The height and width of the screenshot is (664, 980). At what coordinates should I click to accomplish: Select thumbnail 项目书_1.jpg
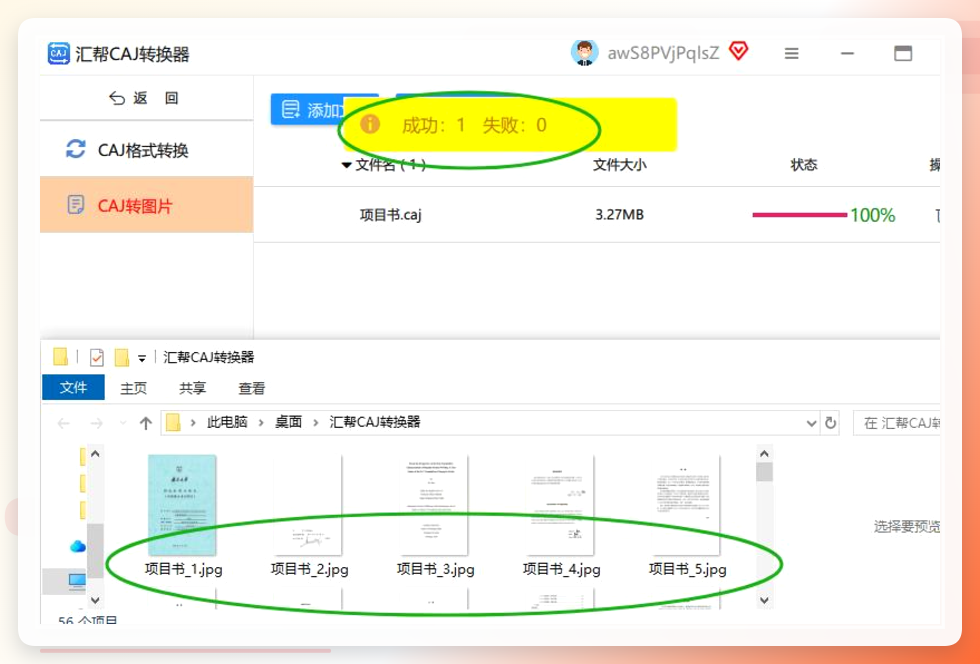tap(182, 515)
